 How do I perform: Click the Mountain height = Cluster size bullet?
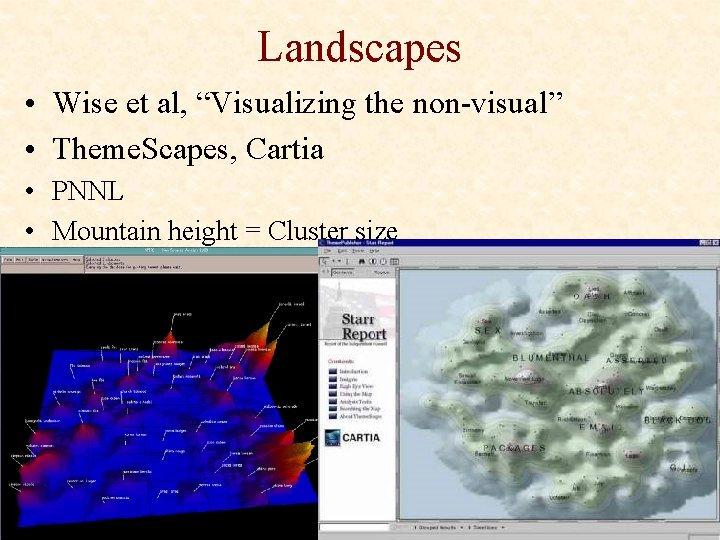pyautogui.click(x=225, y=231)
